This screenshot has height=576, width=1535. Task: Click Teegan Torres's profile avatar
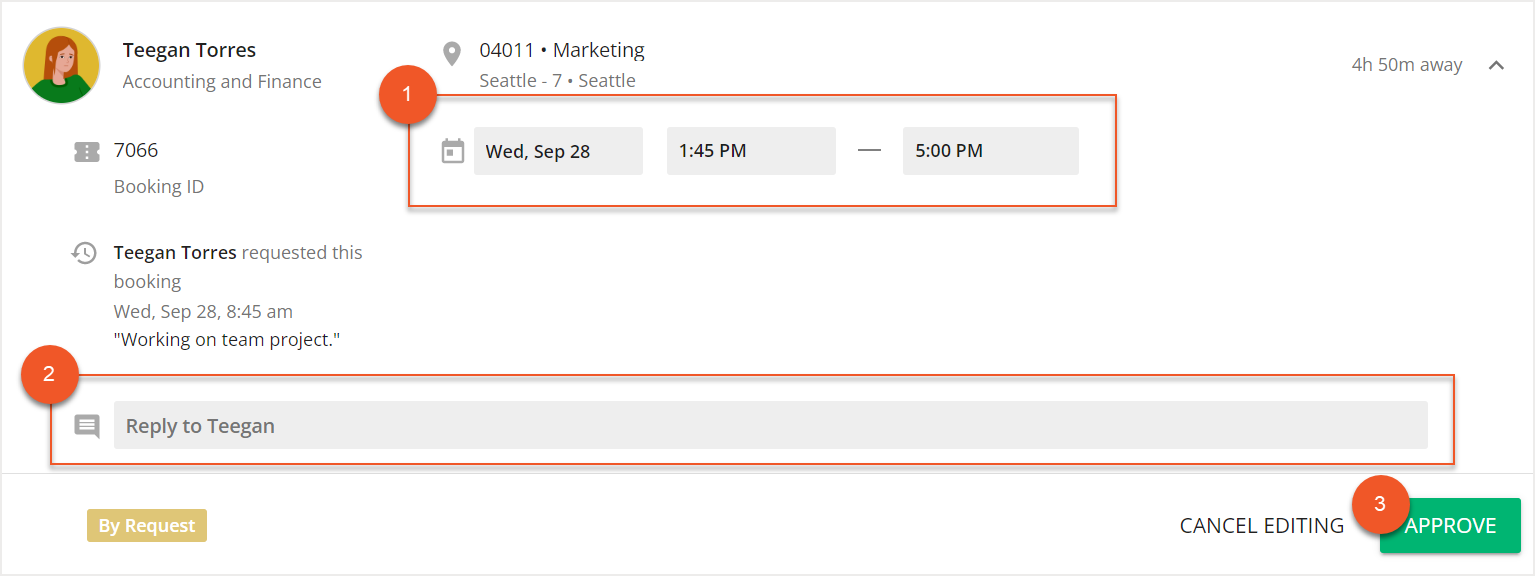pyautogui.click(x=61, y=65)
